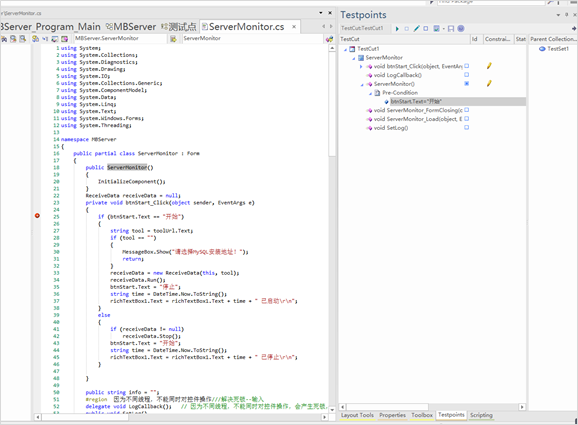Viewport: 578px width, 425px height.
Task: Click the pencil icon on the btnStart_Click row
Action: pos(489,66)
